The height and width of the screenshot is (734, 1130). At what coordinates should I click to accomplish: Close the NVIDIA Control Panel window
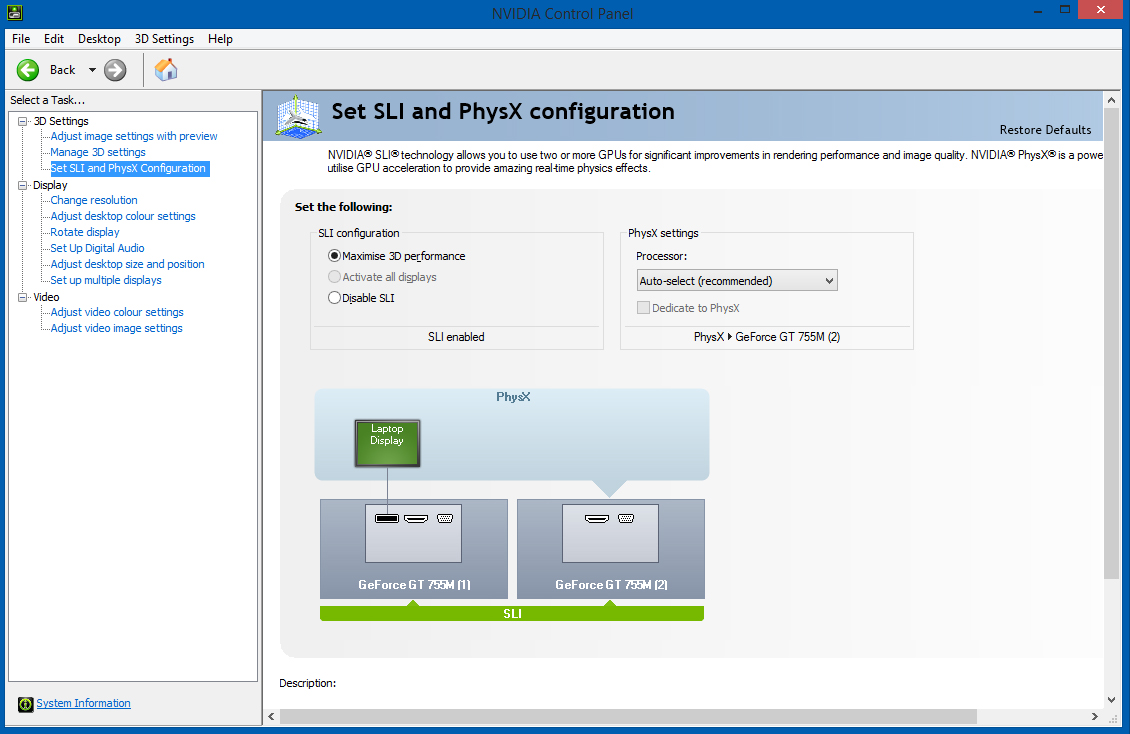(1100, 9)
